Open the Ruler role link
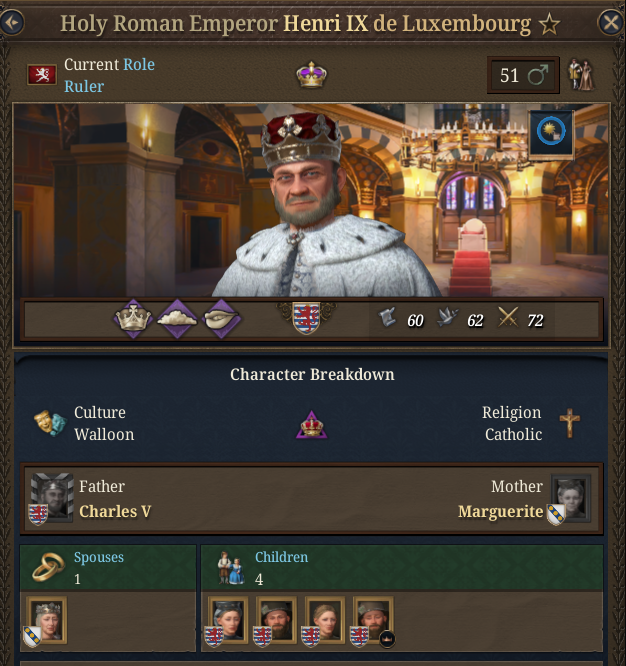Image resolution: width=626 pixels, height=666 pixels. (84, 87)
